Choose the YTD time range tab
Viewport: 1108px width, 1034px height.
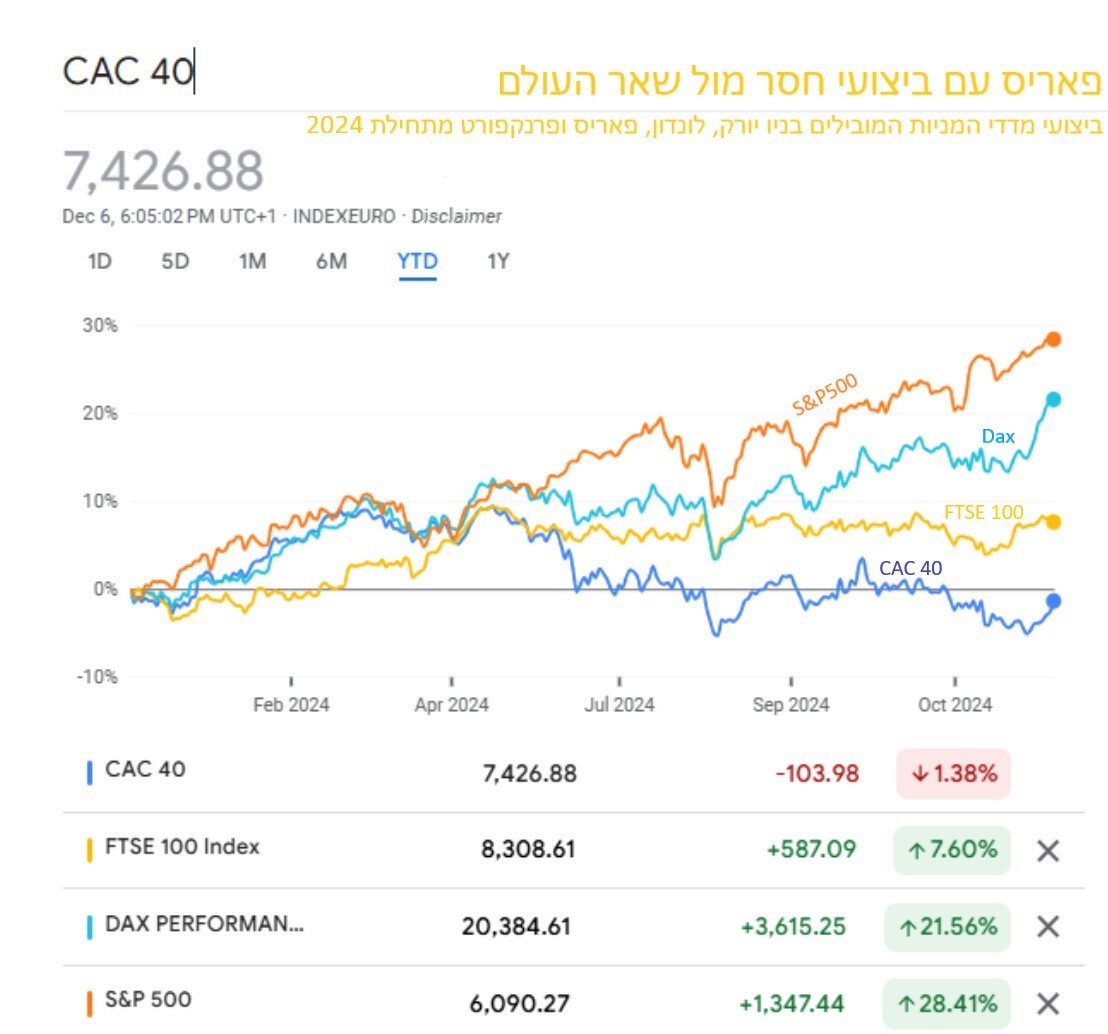[x=417, y=262]
